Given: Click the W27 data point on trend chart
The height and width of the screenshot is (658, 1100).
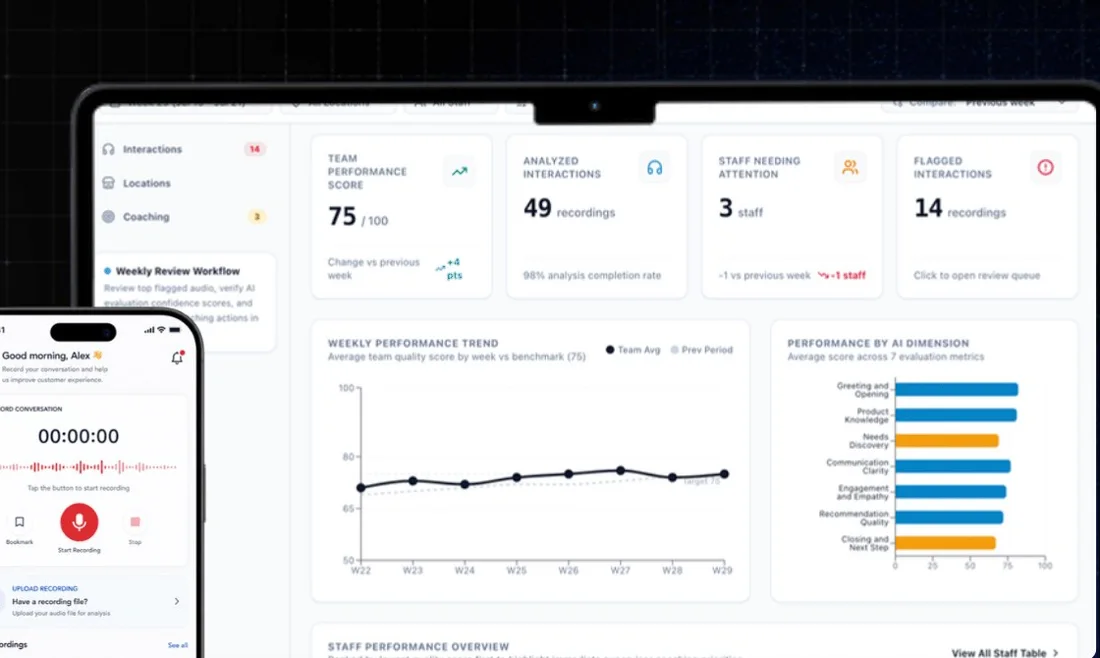Looking at the screenshot, I should click(621, 471).
